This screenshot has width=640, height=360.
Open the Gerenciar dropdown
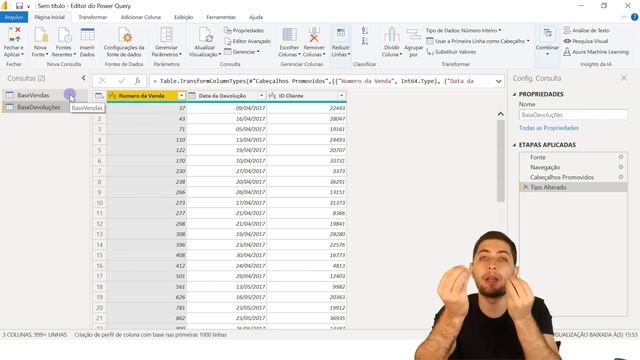pyautogui.click(x=242, y=52)
